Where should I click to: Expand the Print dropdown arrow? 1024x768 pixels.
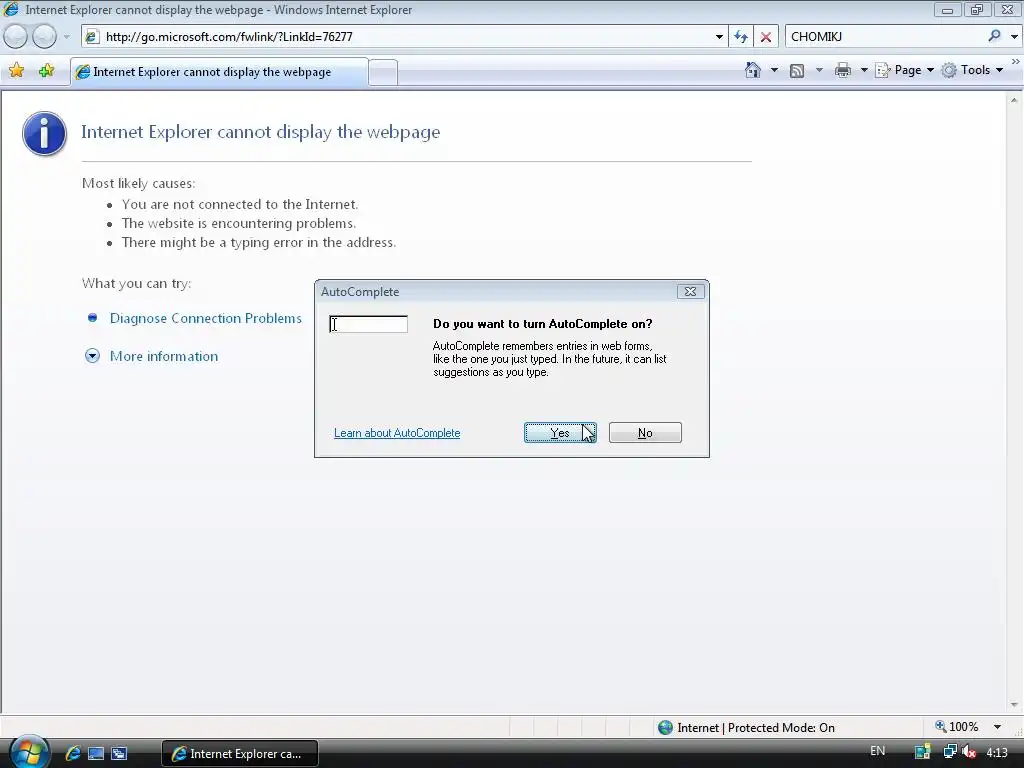point(863,70)
